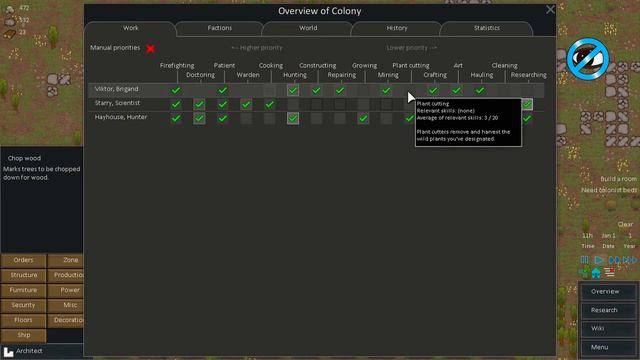Open the Power architect category

click(x=65, y=290)
